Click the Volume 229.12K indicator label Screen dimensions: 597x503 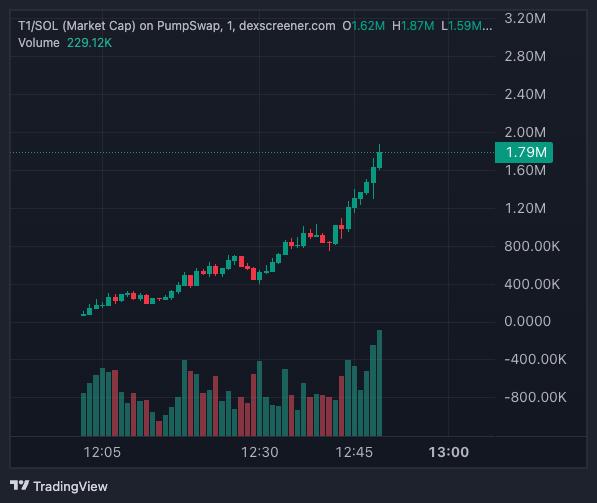click(65, 43)
